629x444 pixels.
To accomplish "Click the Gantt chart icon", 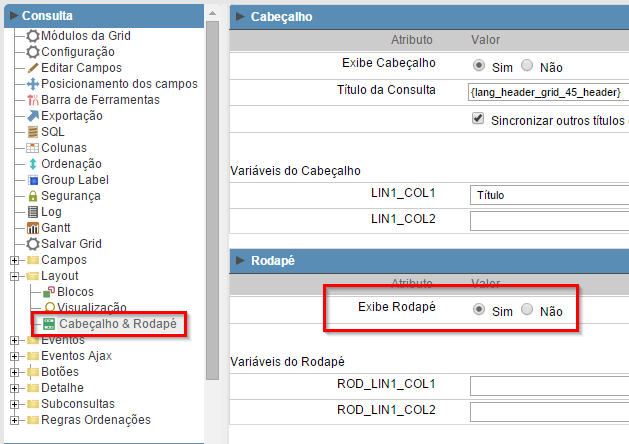I will point(33,228).
